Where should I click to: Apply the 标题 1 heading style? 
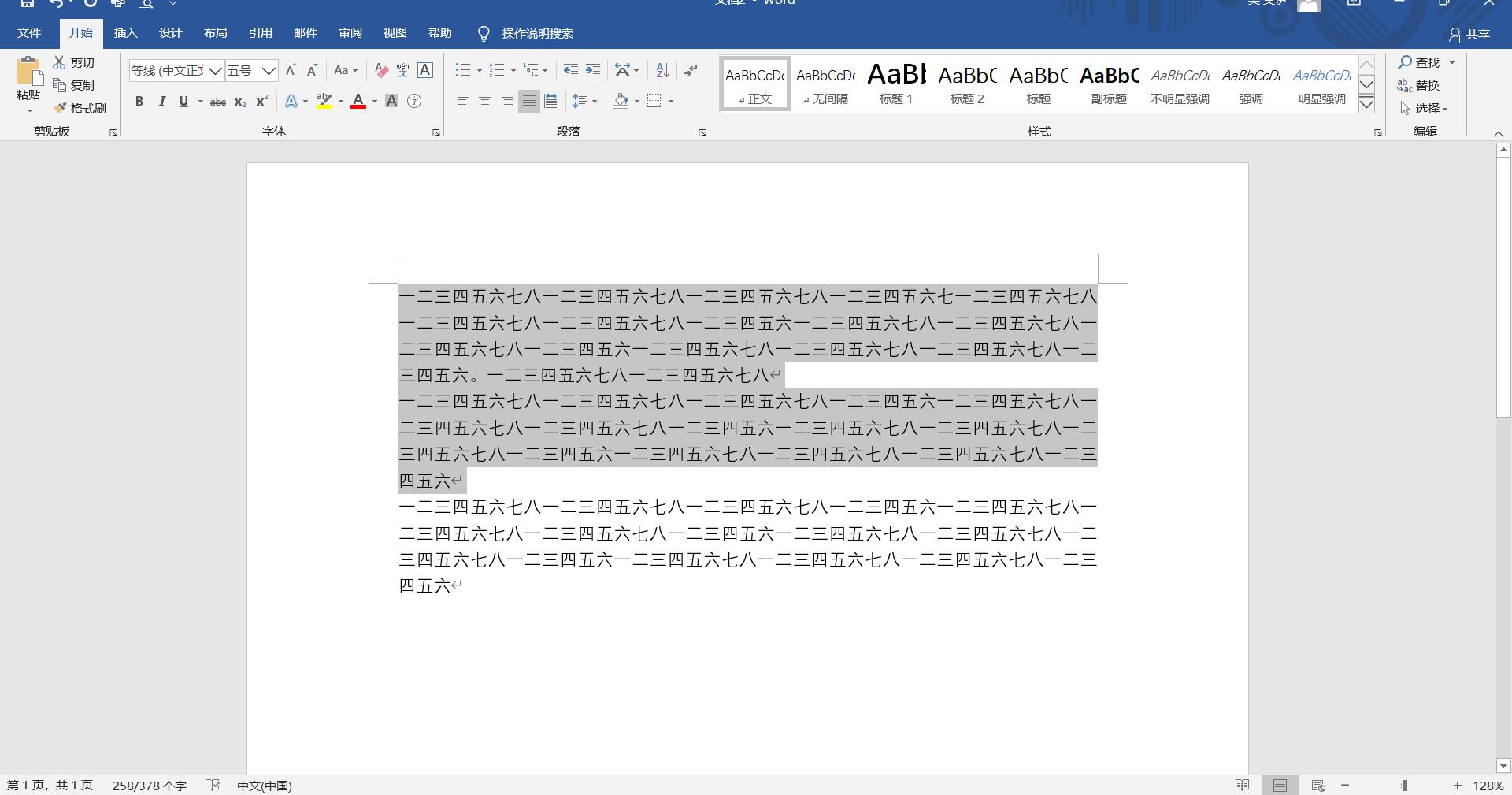896,84
